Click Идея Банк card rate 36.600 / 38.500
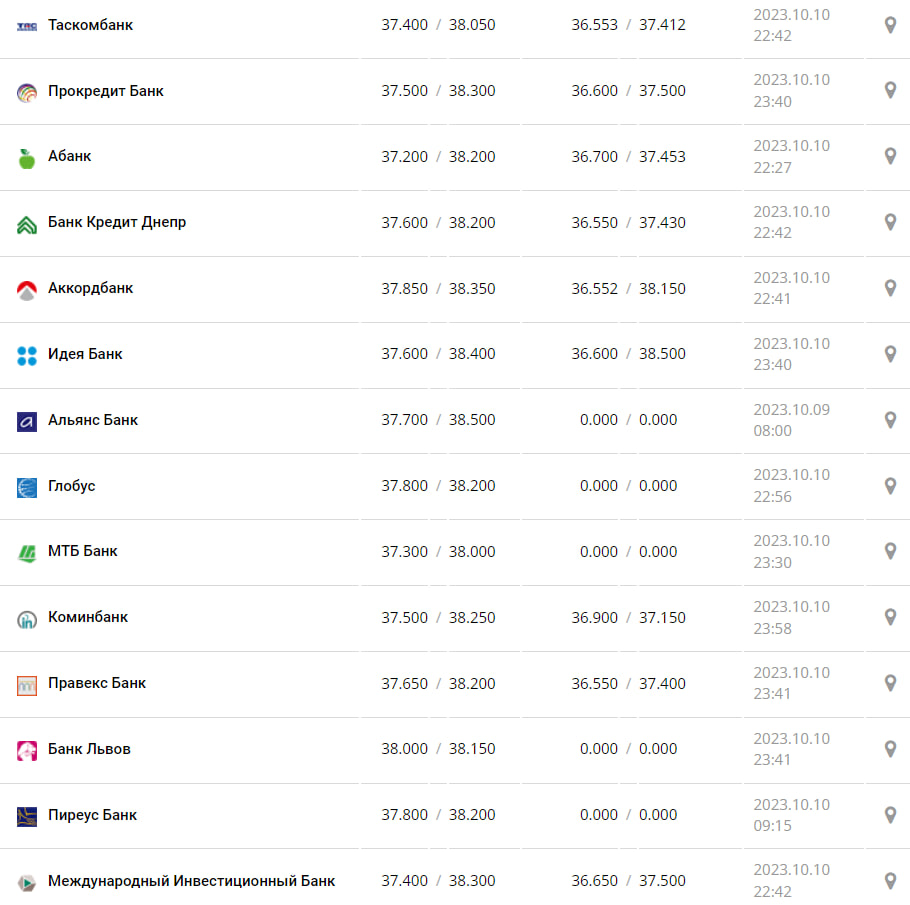Screen dimensions: 910x905 [x=628, y=354]
